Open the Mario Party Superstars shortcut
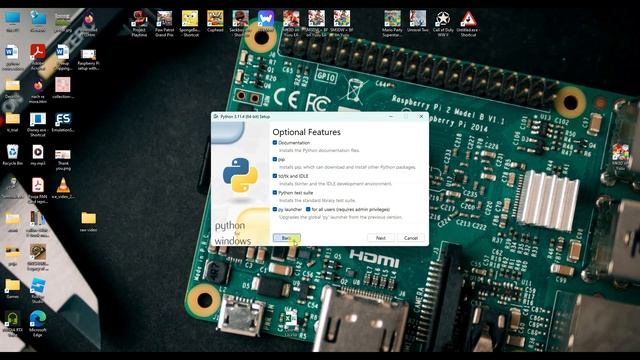 392,24
